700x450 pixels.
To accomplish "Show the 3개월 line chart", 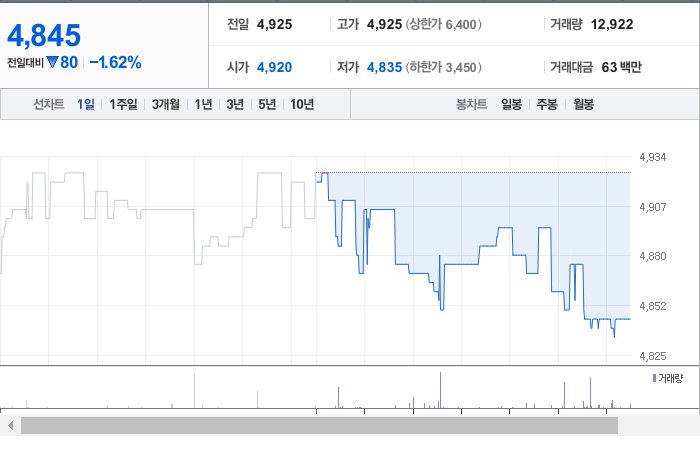I will coord(166,104).
